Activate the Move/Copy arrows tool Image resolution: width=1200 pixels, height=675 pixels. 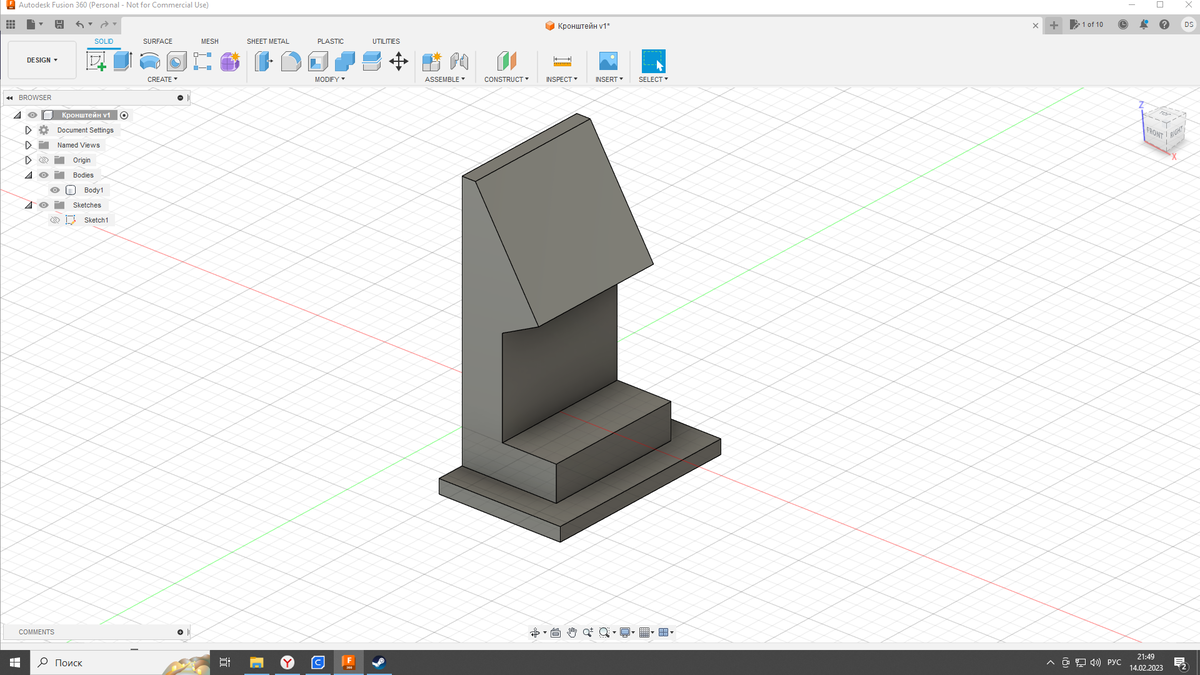(x=398, y=61)
